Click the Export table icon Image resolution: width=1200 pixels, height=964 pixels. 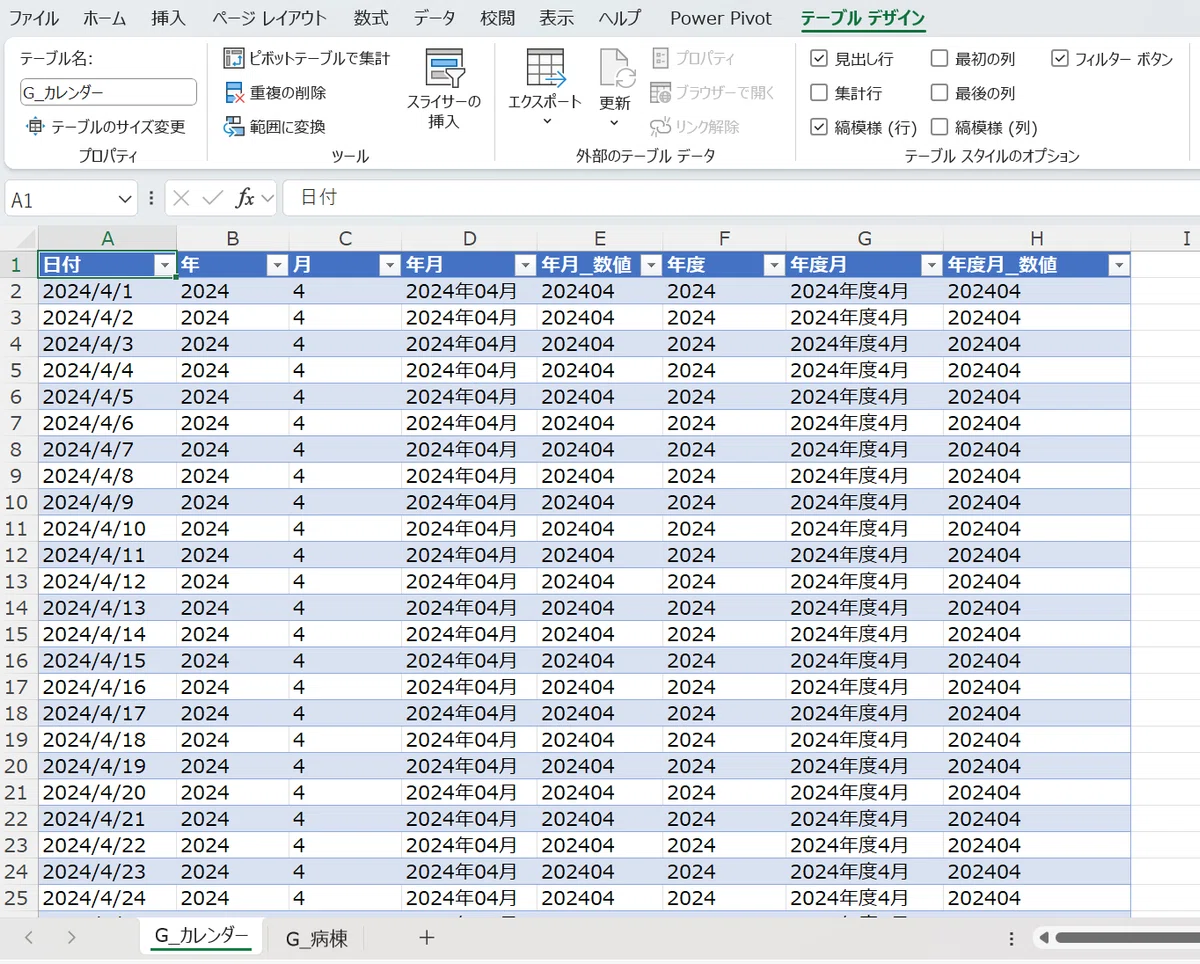[x=546, y=69]
